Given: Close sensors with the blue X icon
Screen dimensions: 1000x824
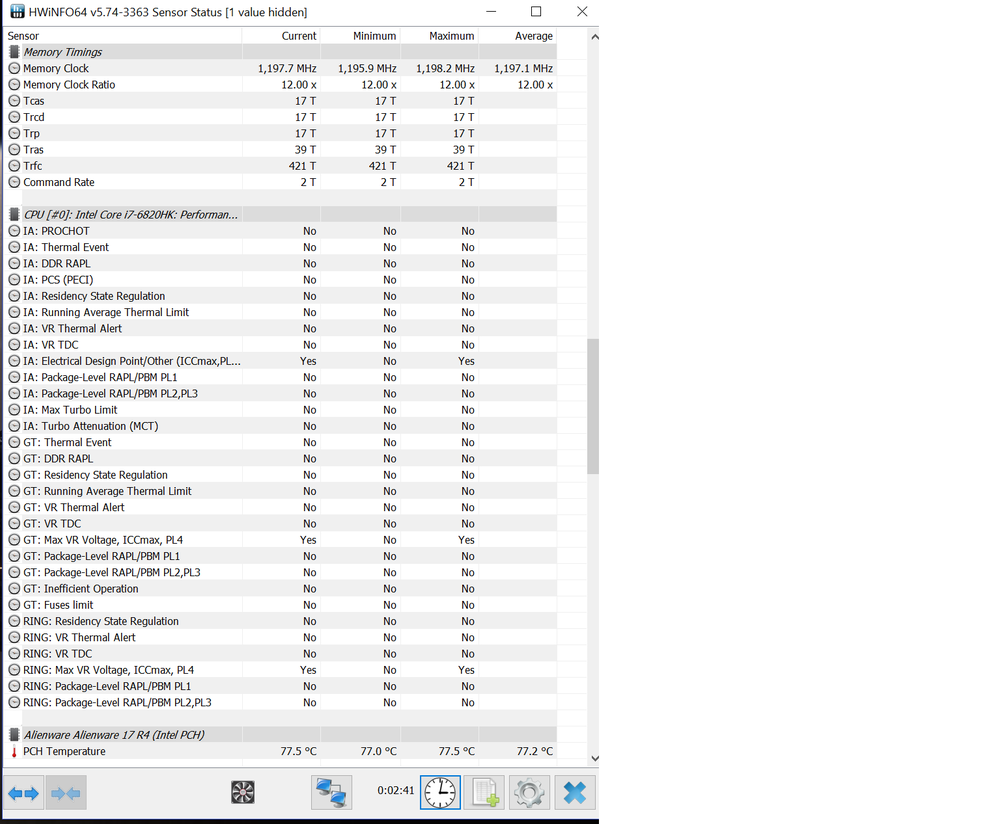Looking at the screenshot, I should (x=574, y=793).
